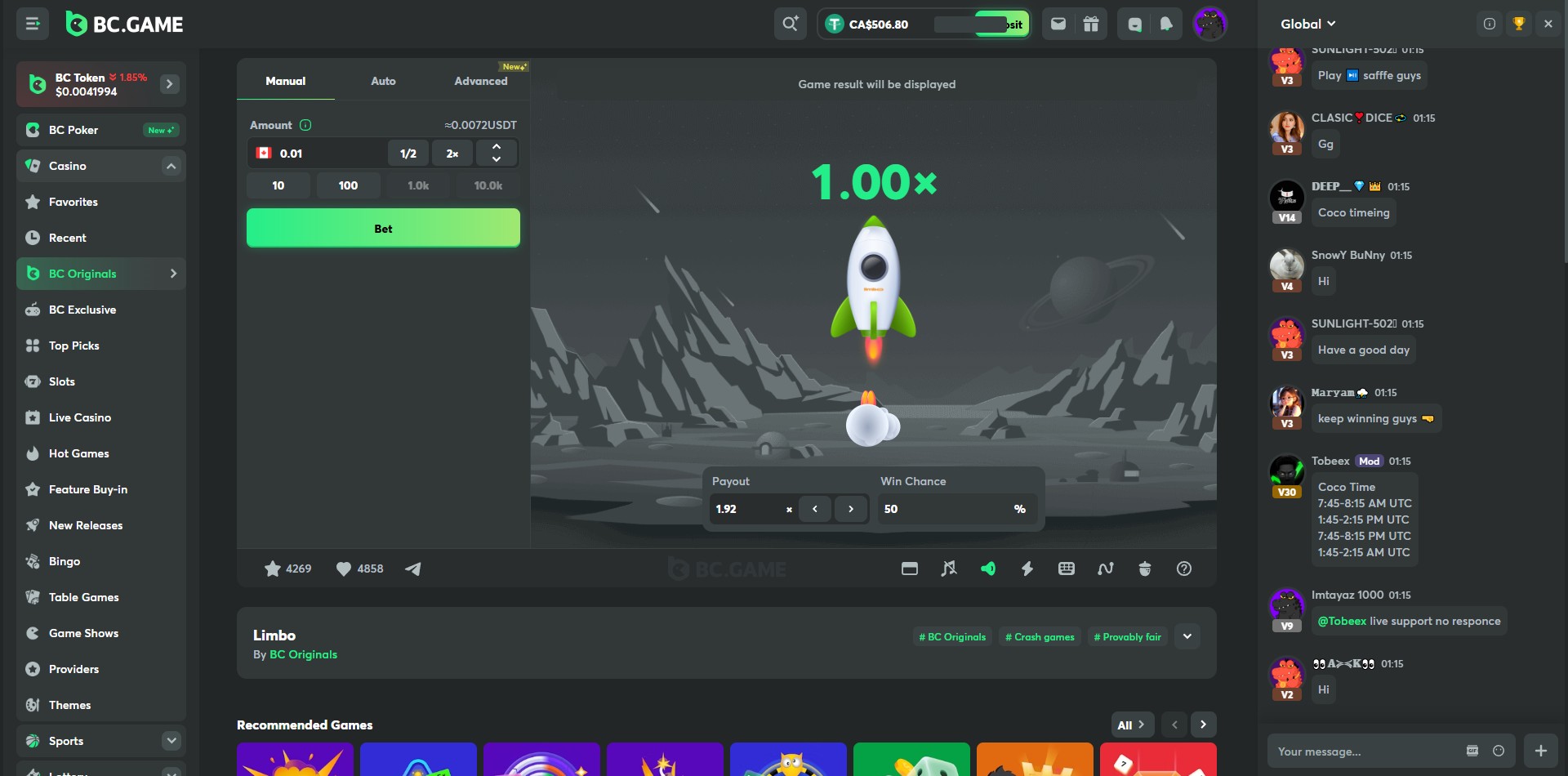1568x776 pixels.
Task: Go to BC.GAME home logo
Action: (125, 25)
